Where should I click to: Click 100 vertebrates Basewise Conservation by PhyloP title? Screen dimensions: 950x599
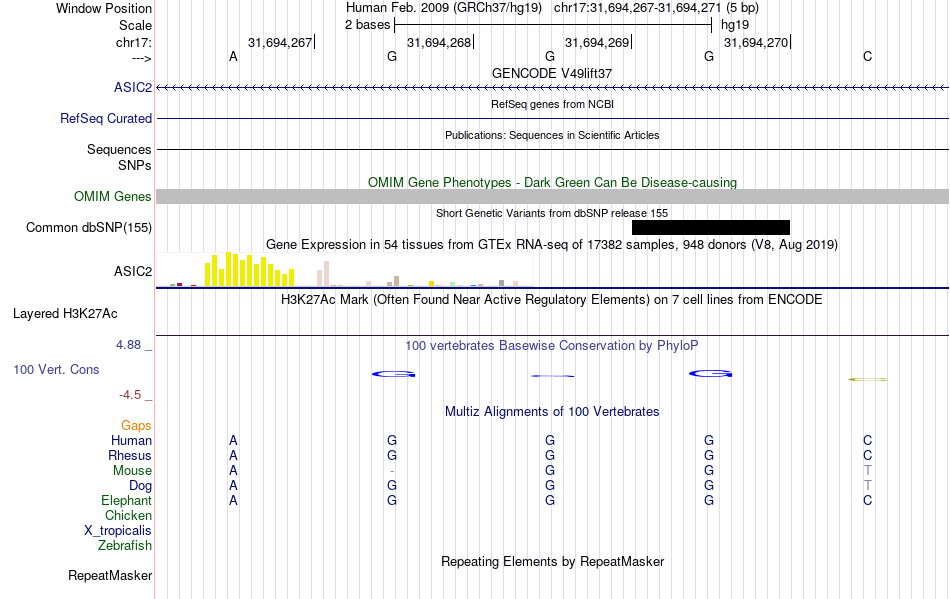tap(552, 346)
